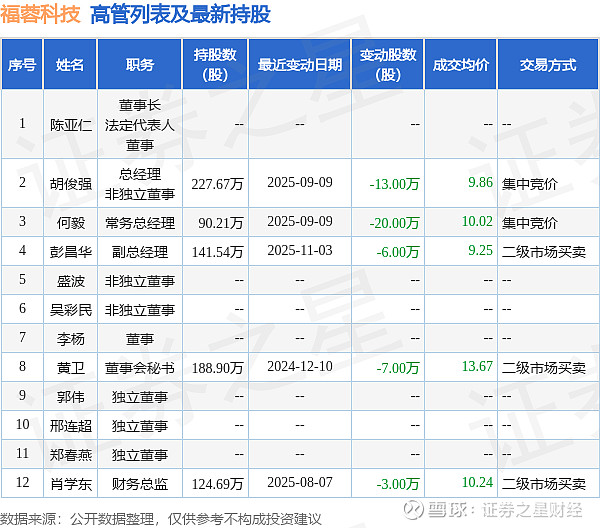Viewport: 600px width, 528px height.
Task: Click the date 2025-08-07
Action: 300,482
